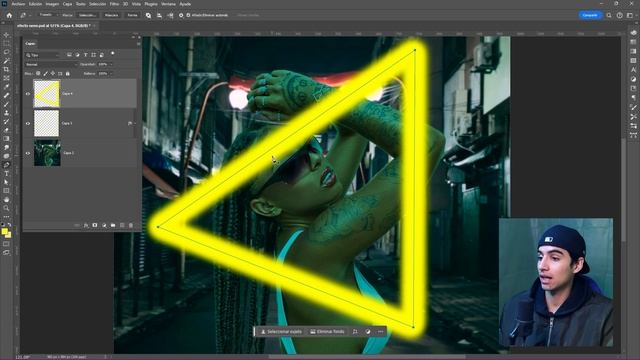Image resolution: width=640 pixels, height=360 pixels.
Task: Select the Spot Healing Brush tool
Action: [x=6, y=96]
